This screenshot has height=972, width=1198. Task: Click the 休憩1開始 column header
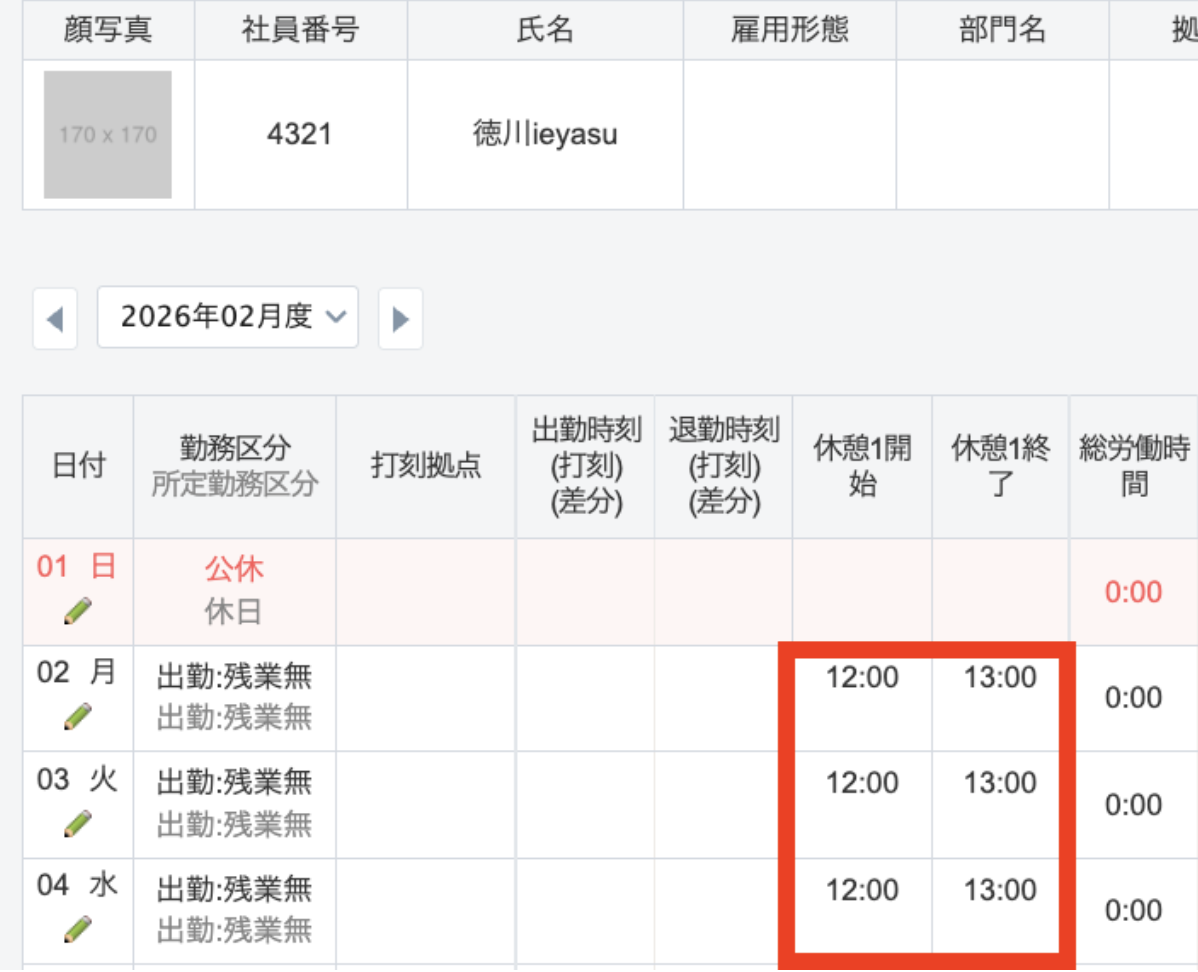click(x=862, y=466)
